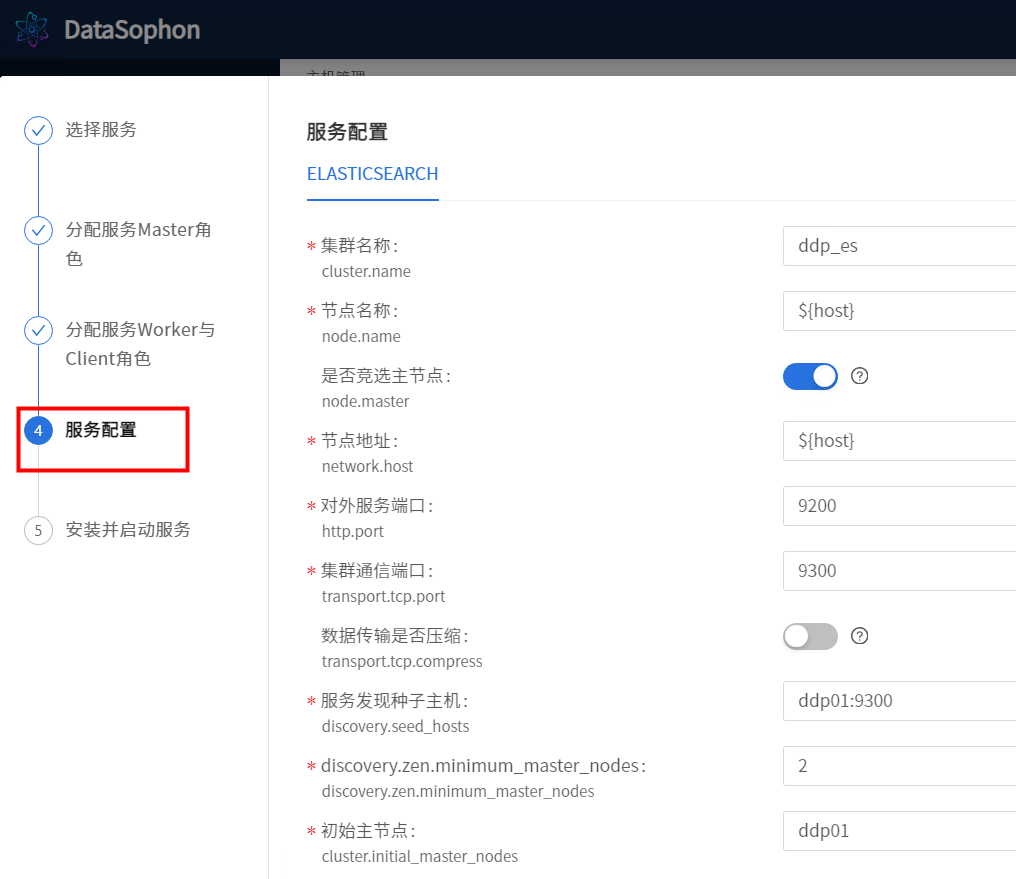The height and width of the screenshot is (879, 1016).
Task: Click the transport.tcp.compress subtitle text
Action: [x=402, y=661]
